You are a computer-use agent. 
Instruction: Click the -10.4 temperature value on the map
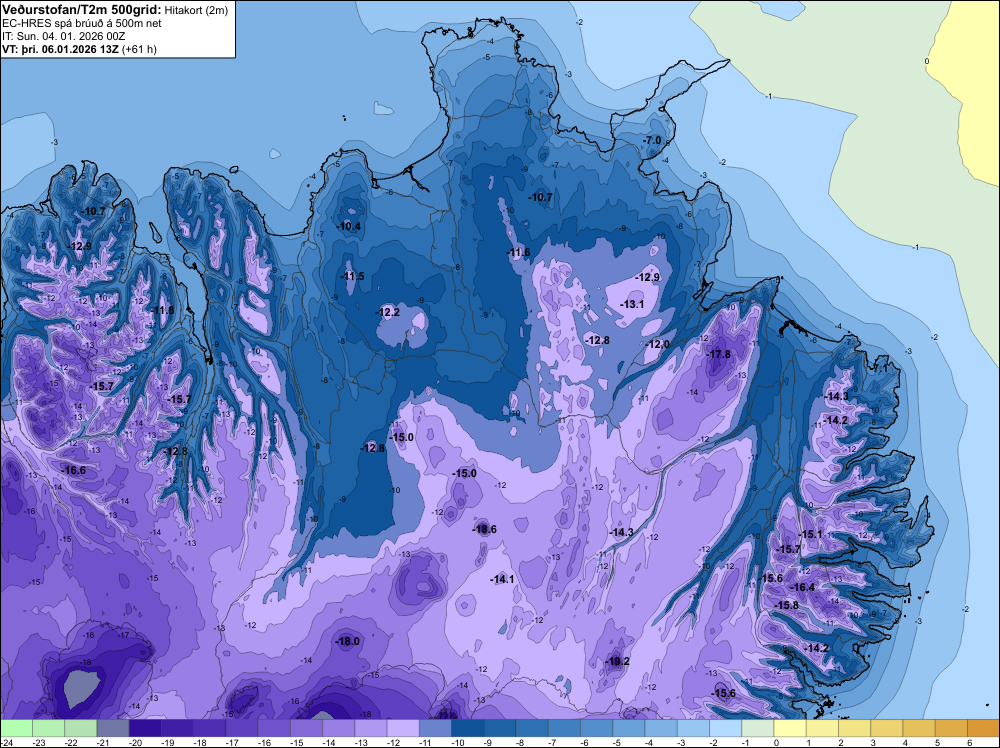(348, 226)
